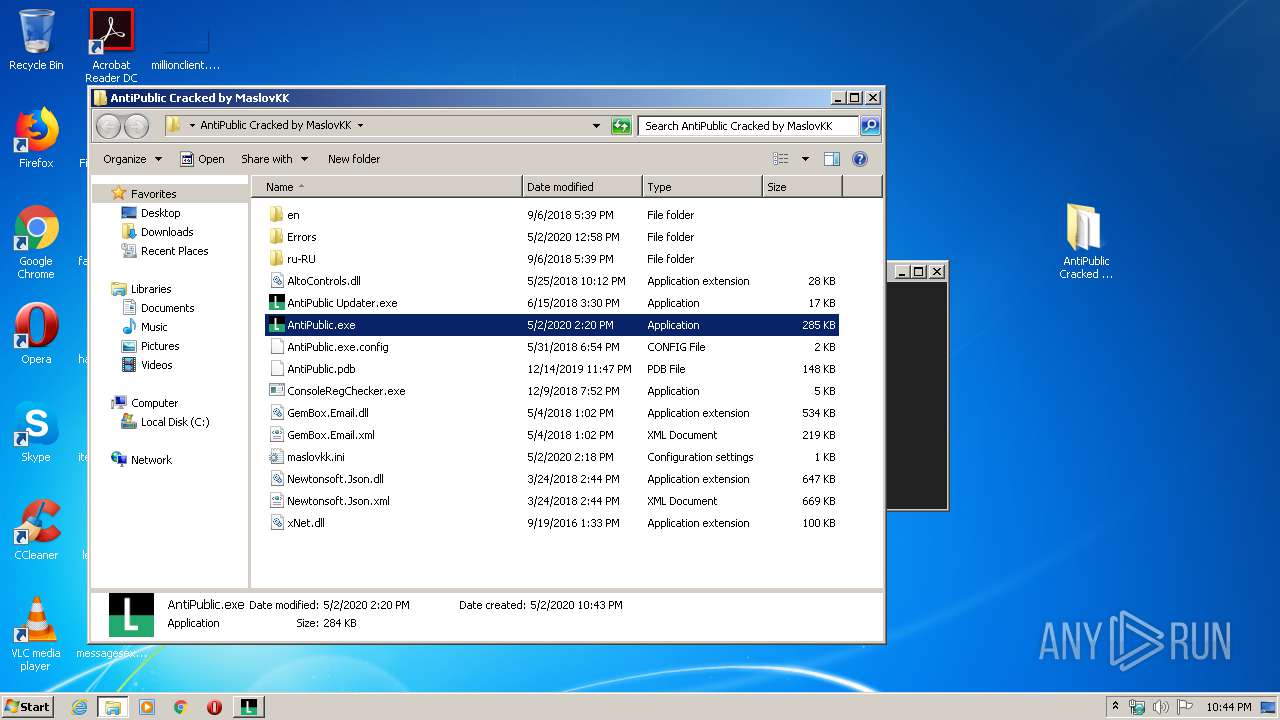The width and height of the screenshot is (1280, 720).
Task: Switch to AntiPublic app in taskbar
Action: tap(249, 707)
